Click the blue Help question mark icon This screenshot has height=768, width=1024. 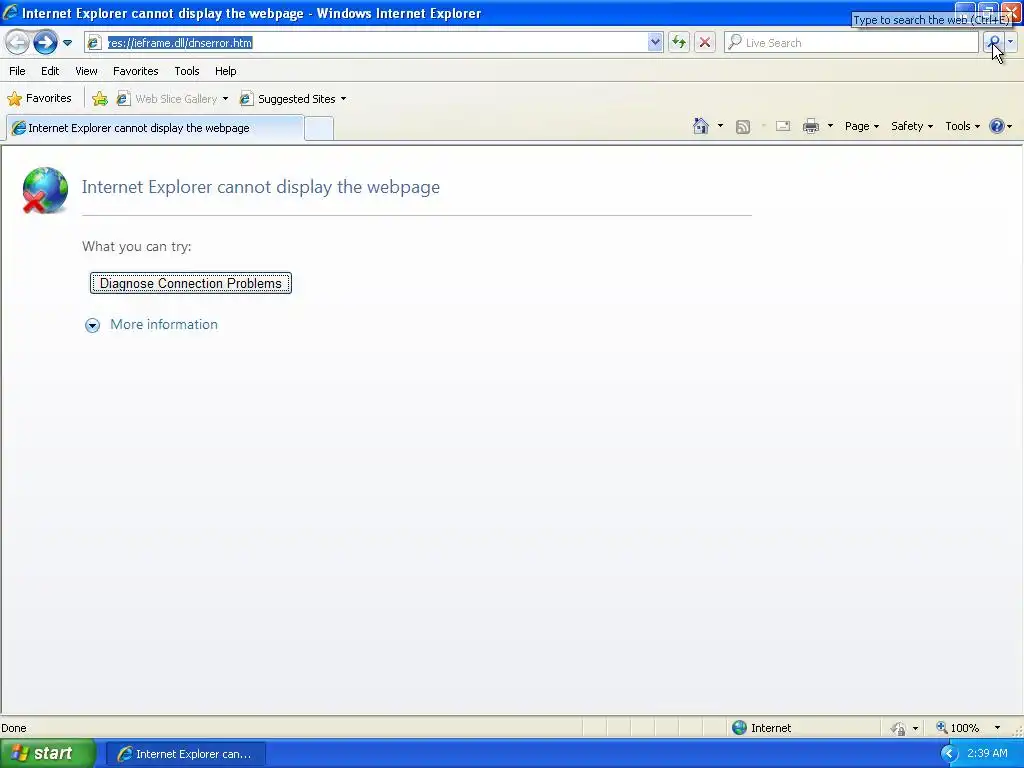pos(997,126)
